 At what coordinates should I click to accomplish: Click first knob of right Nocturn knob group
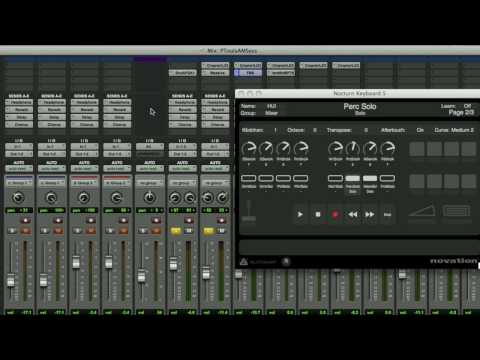tap(335, 148)
